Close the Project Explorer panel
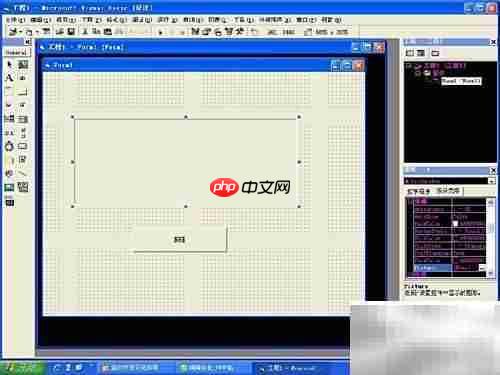 point(493,42)
